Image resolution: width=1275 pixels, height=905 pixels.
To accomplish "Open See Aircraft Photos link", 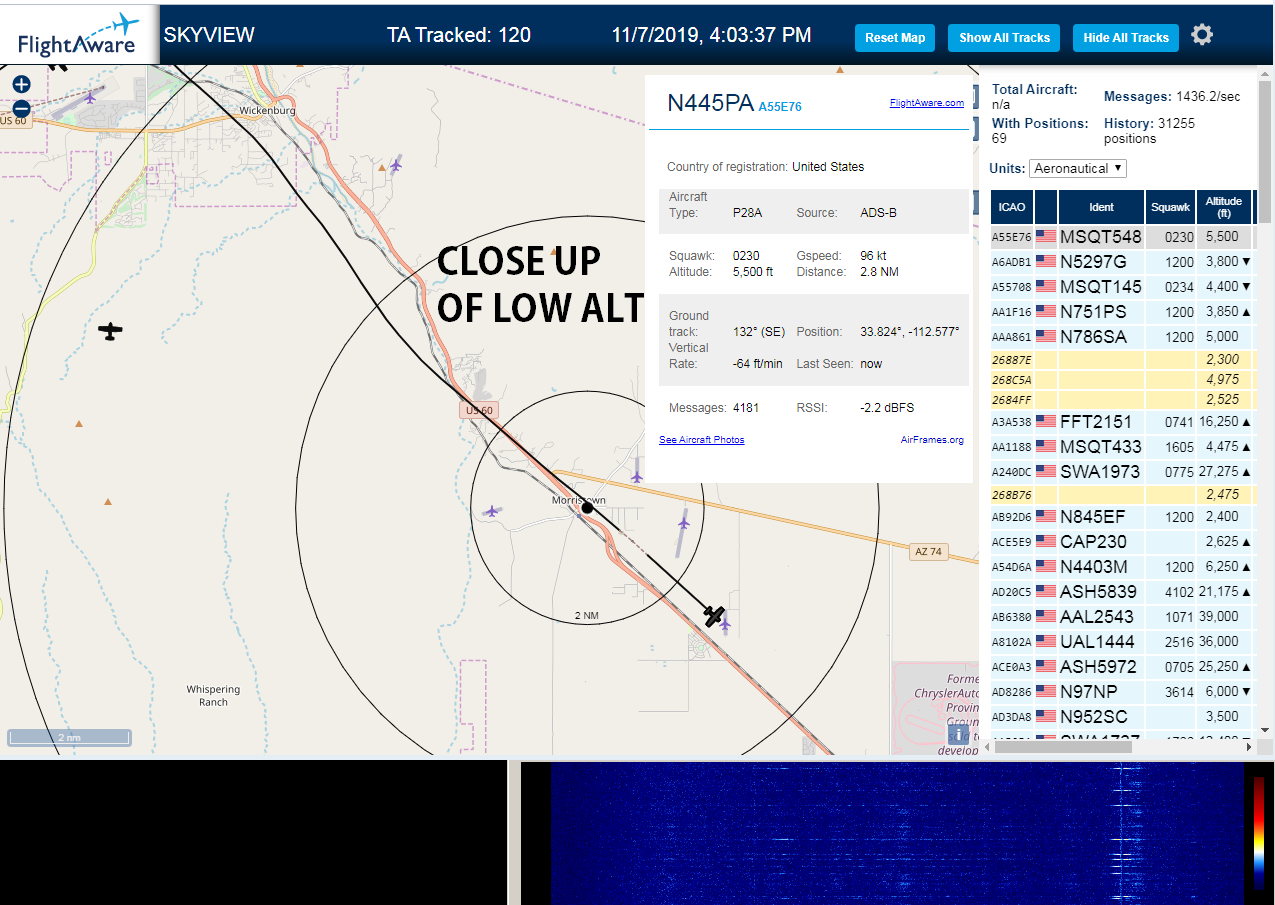I will click(x=701, y=439).
